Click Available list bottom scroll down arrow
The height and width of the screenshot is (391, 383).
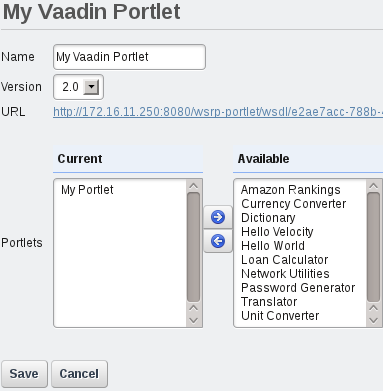(x=373, y=320)
